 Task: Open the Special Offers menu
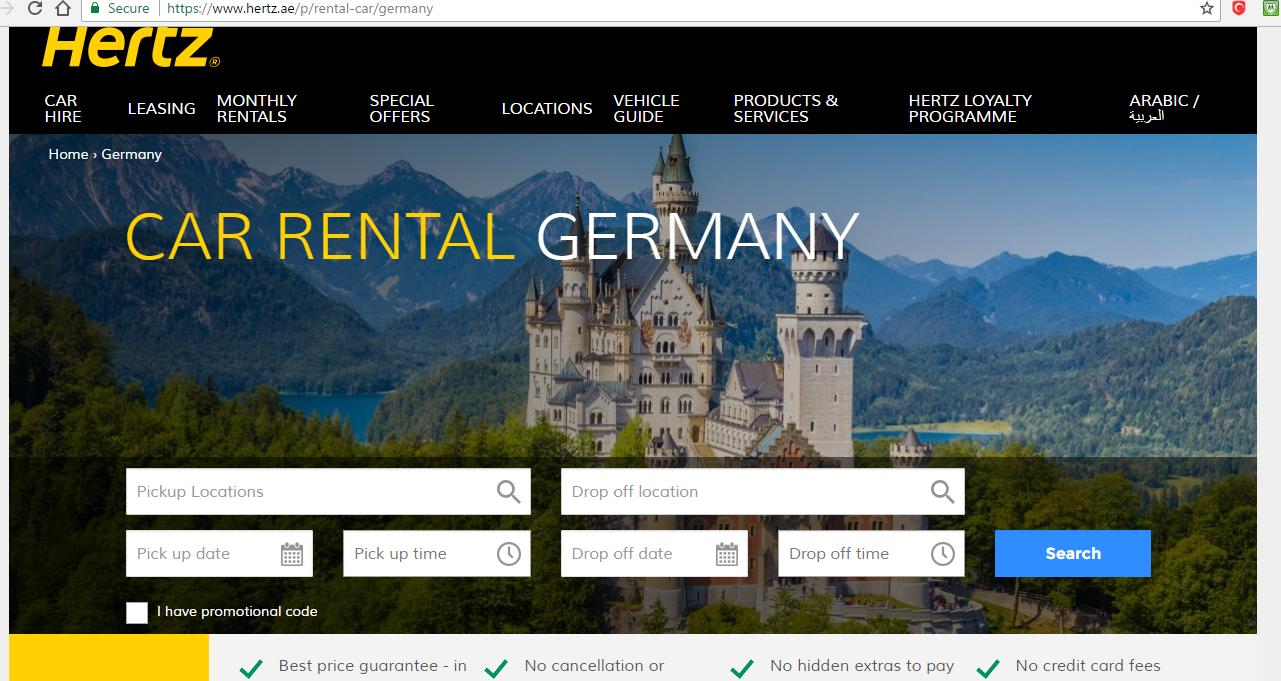[401, 108]
